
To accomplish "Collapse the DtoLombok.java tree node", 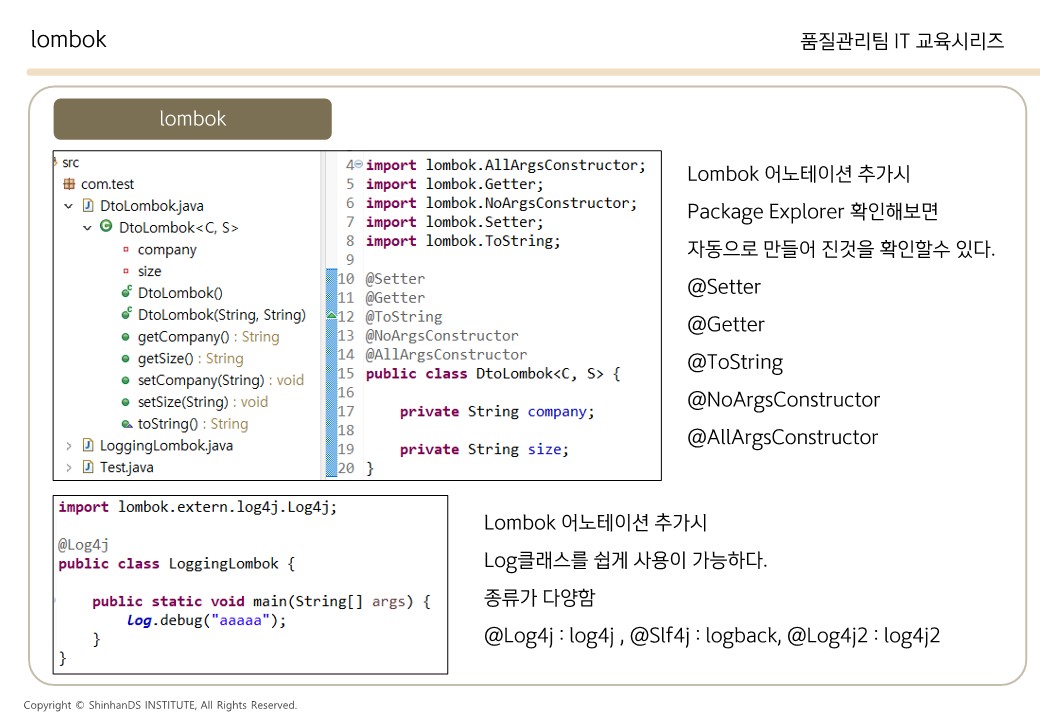I will tap(68, 206).
